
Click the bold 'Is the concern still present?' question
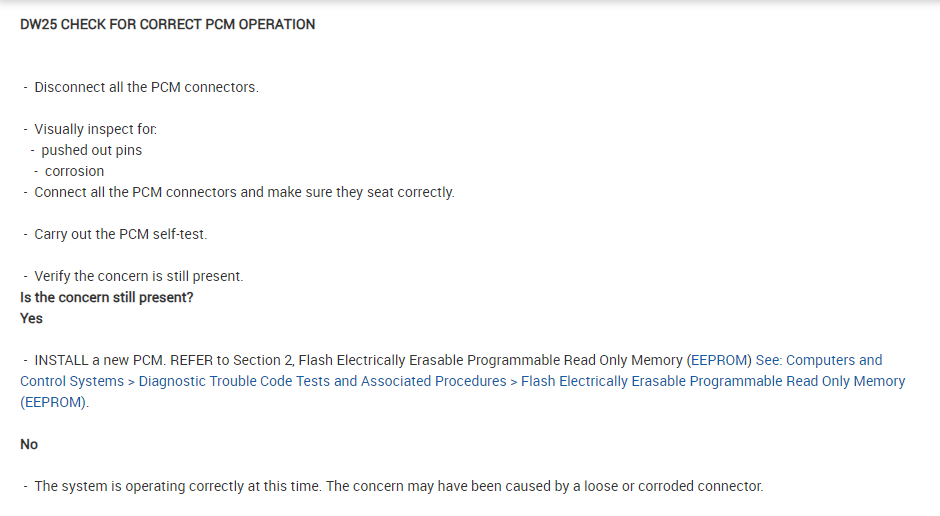106,297
